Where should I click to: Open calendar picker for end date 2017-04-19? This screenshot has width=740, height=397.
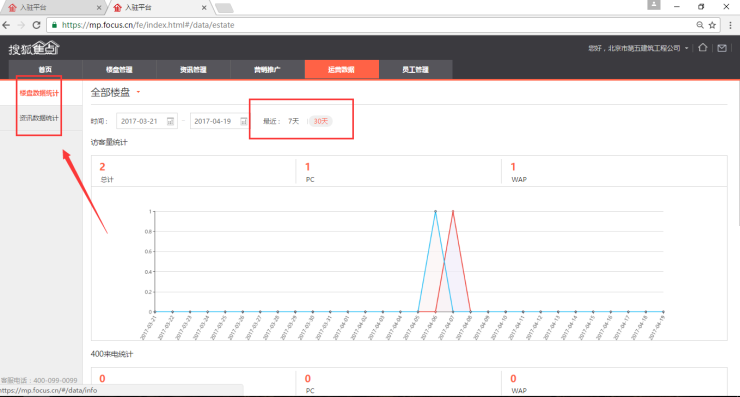coord(244,121)
